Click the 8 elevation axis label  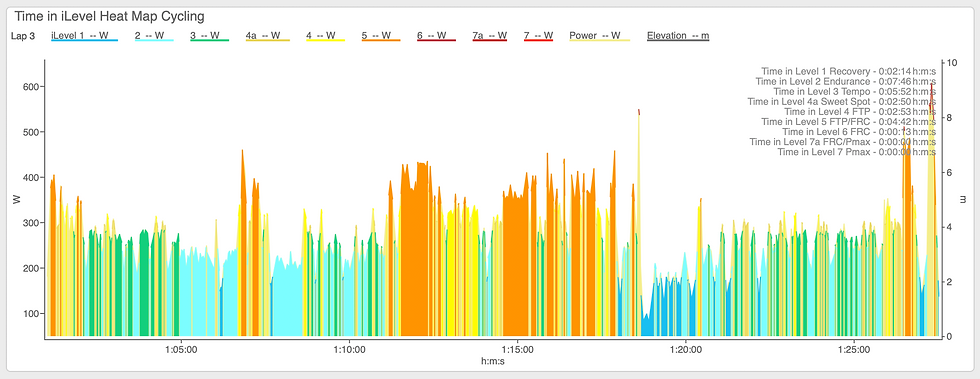[950, 118]
